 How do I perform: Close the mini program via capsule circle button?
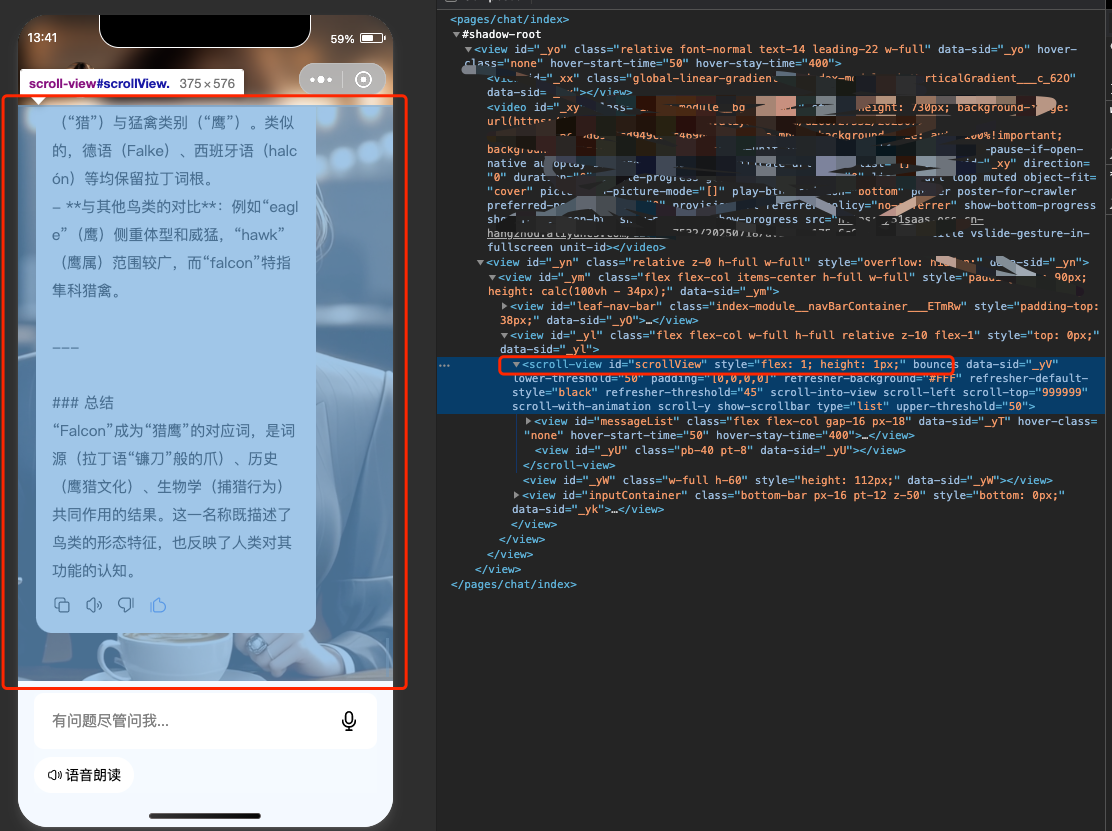coord(364,79)
